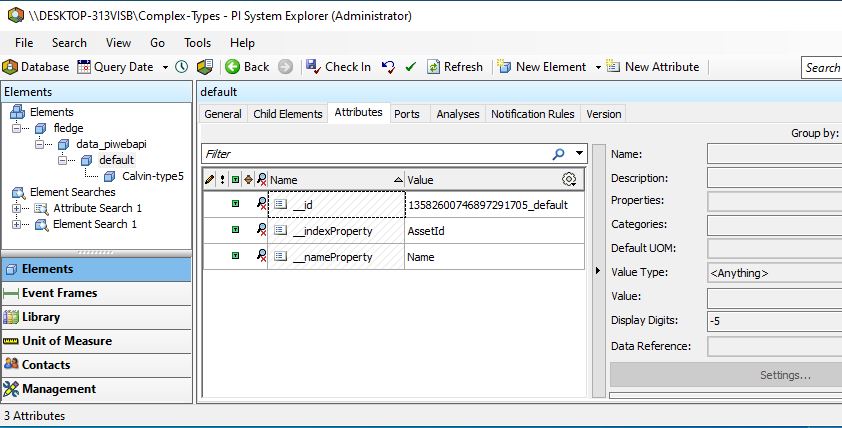The height and width of the screenshot is (428, 842).
Task: Collapse the fledge tree node
Action: [x=17, y=128]
